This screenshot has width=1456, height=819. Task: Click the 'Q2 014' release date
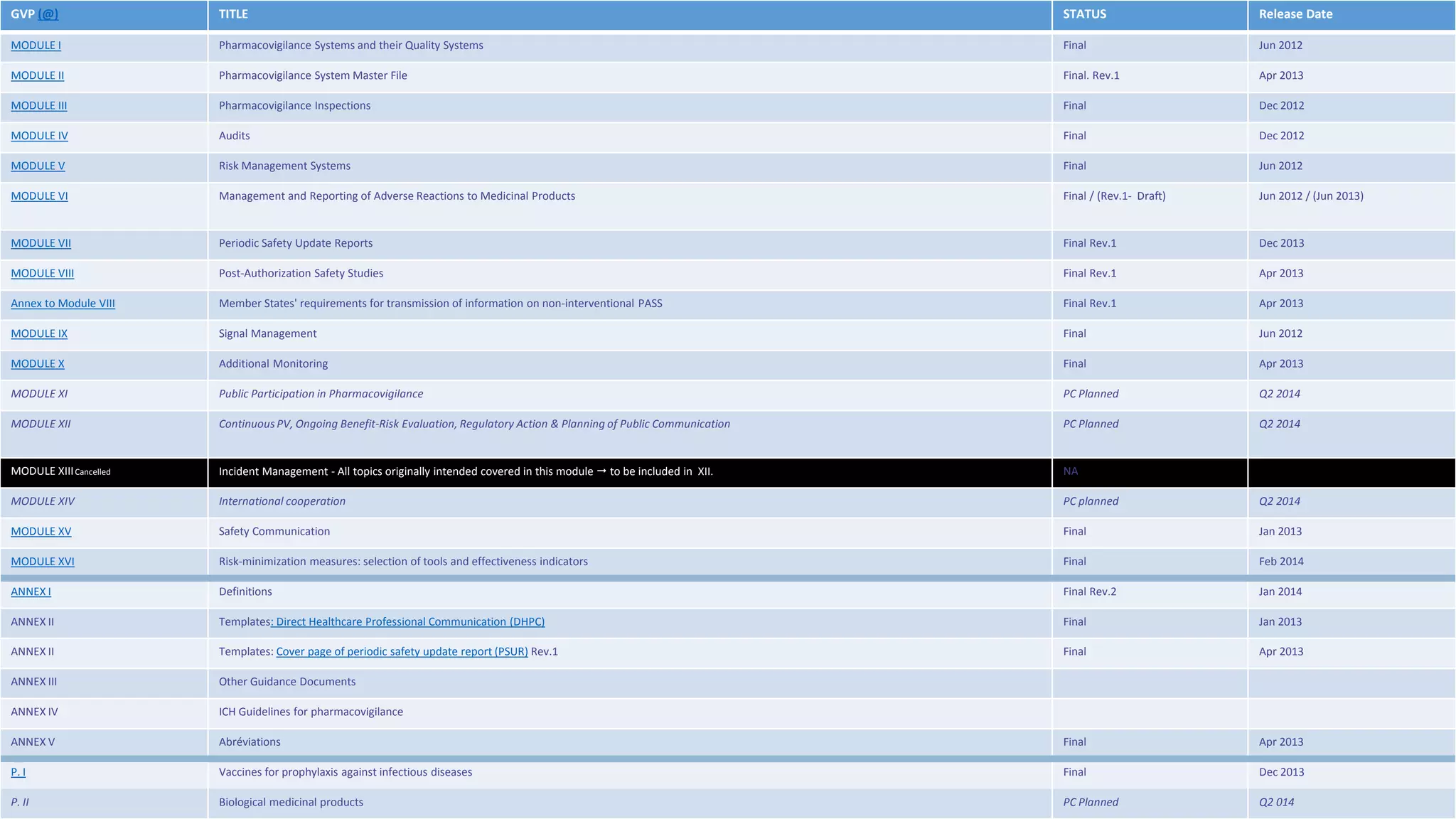click(1276, 802)
